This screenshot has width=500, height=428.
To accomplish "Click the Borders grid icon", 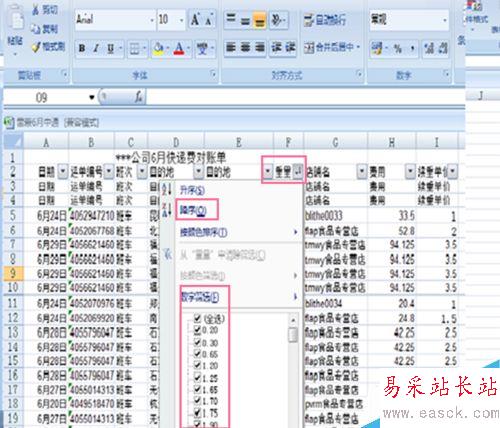I will pyautogui.click(x=134, y=49).
